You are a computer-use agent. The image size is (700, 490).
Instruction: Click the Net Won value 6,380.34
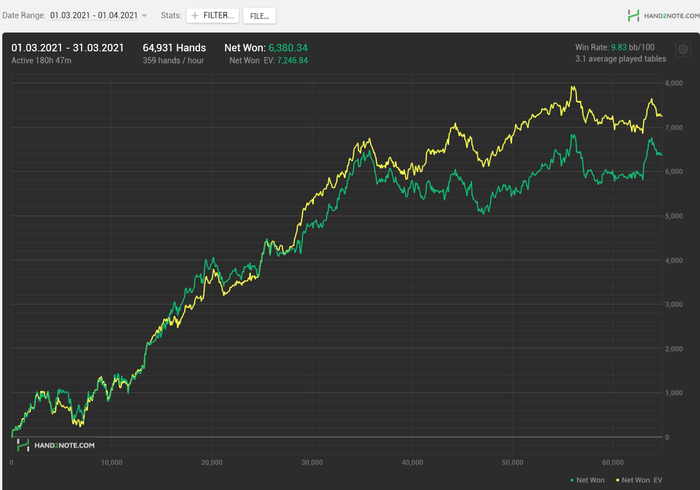tap(288, 48)
